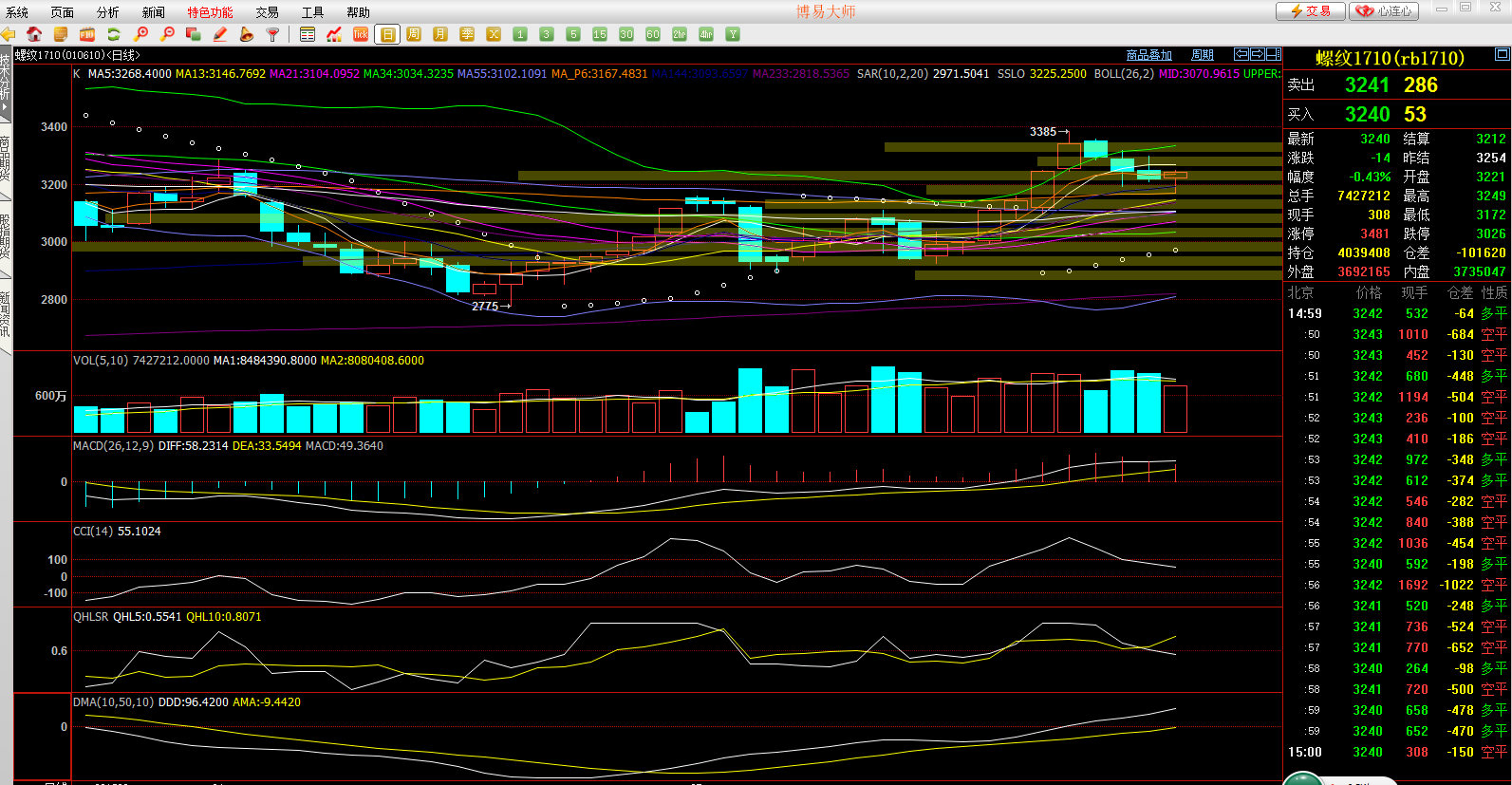This screenshot has width=1512, height=785.
Task: Click the F10 info icon
Action: (x=87, y=34)
